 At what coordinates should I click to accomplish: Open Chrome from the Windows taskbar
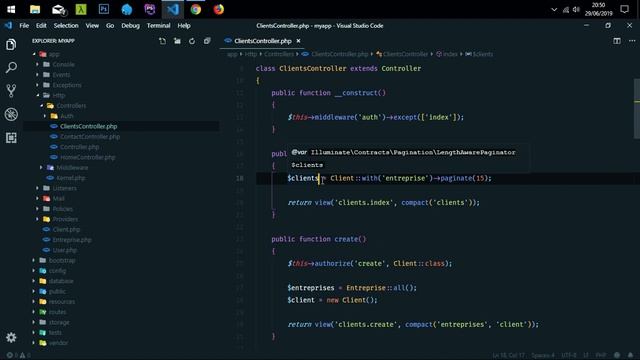point(196,9)
